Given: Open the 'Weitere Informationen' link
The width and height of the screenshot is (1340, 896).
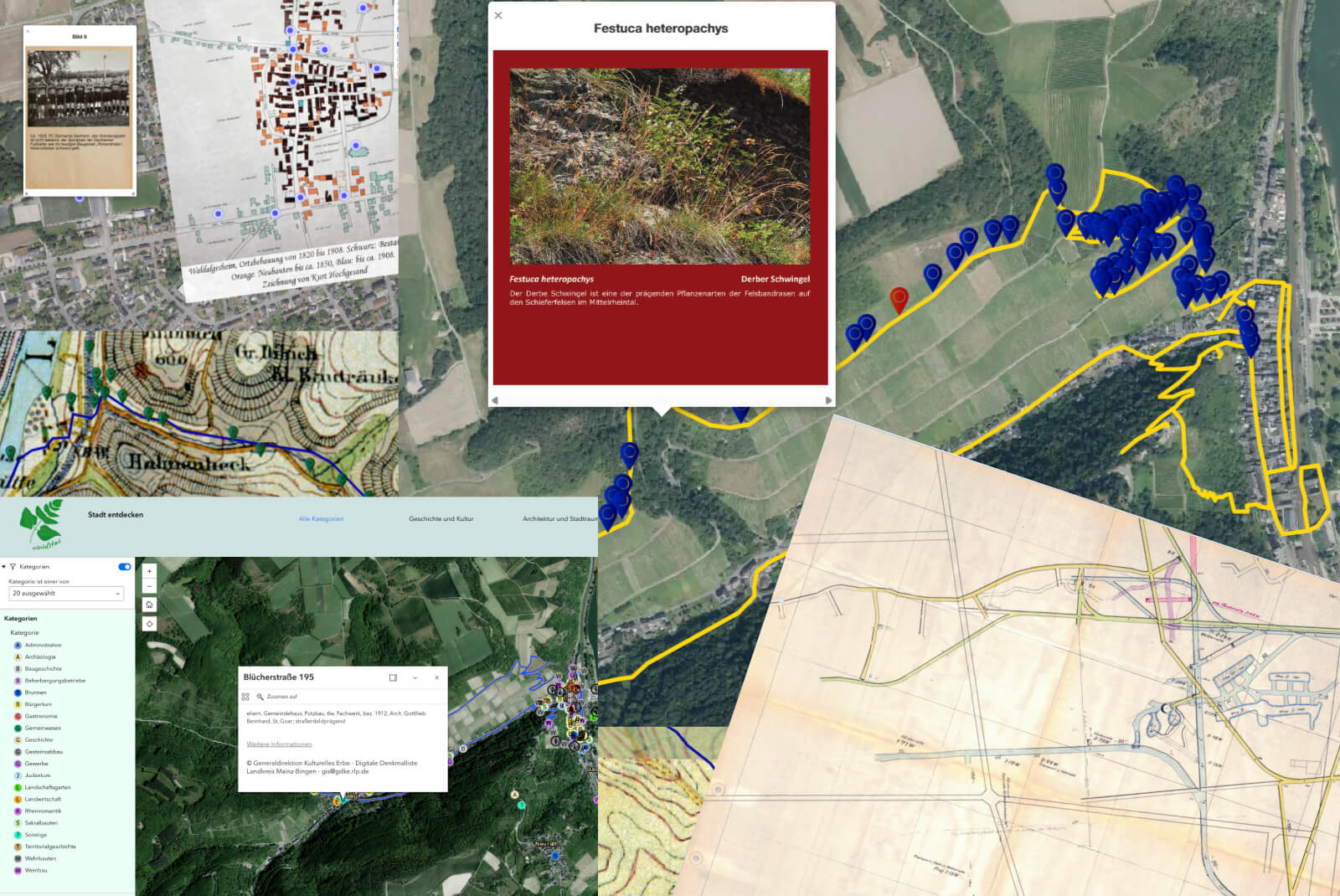Looking at the screenshot, I should pos(279,744).
